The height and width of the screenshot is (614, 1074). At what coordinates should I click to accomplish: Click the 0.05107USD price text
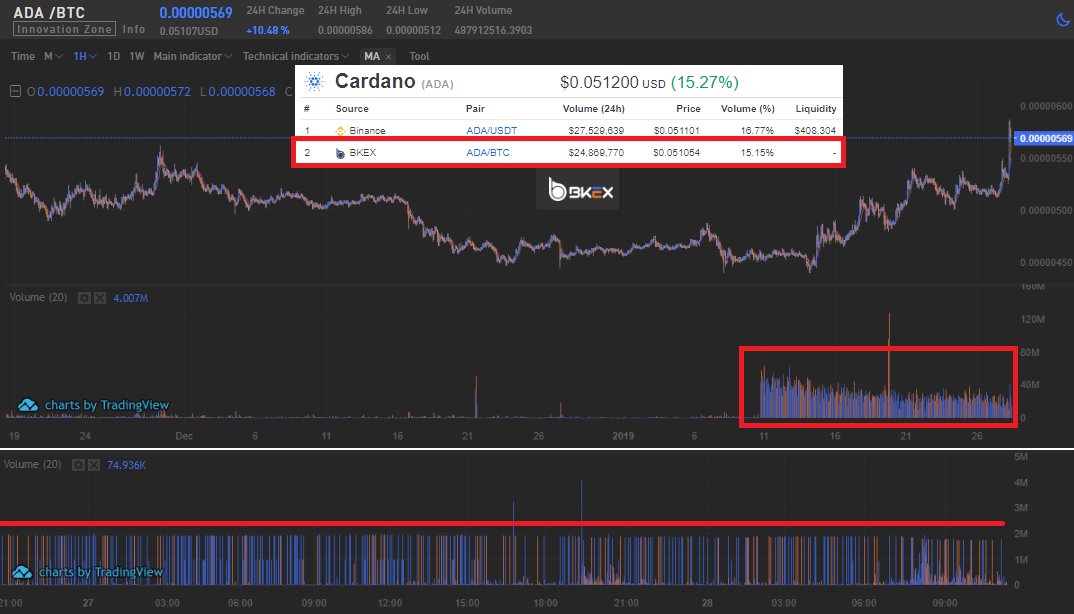point(188,31)
